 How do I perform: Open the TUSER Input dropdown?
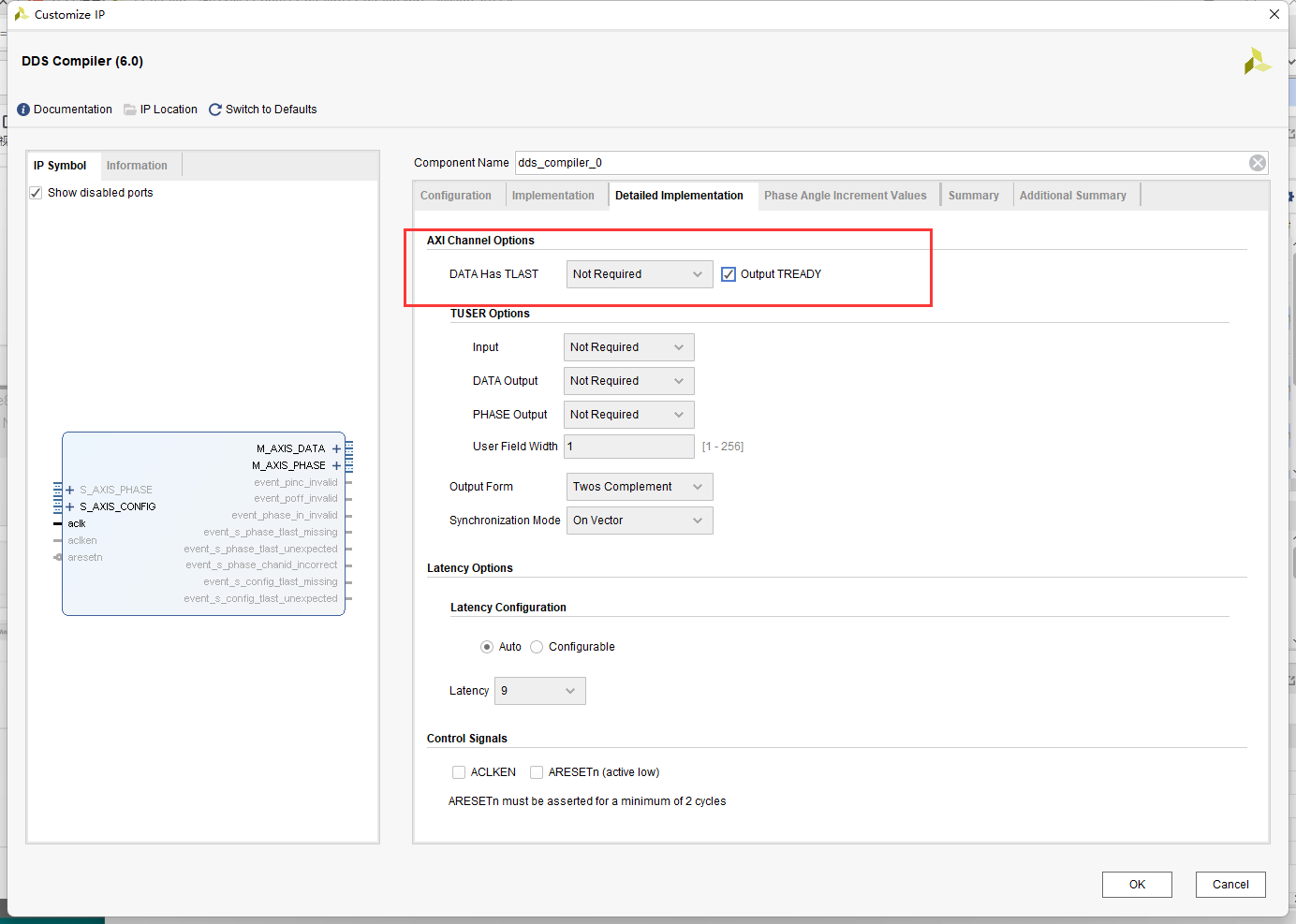click(x=629, y=347)
